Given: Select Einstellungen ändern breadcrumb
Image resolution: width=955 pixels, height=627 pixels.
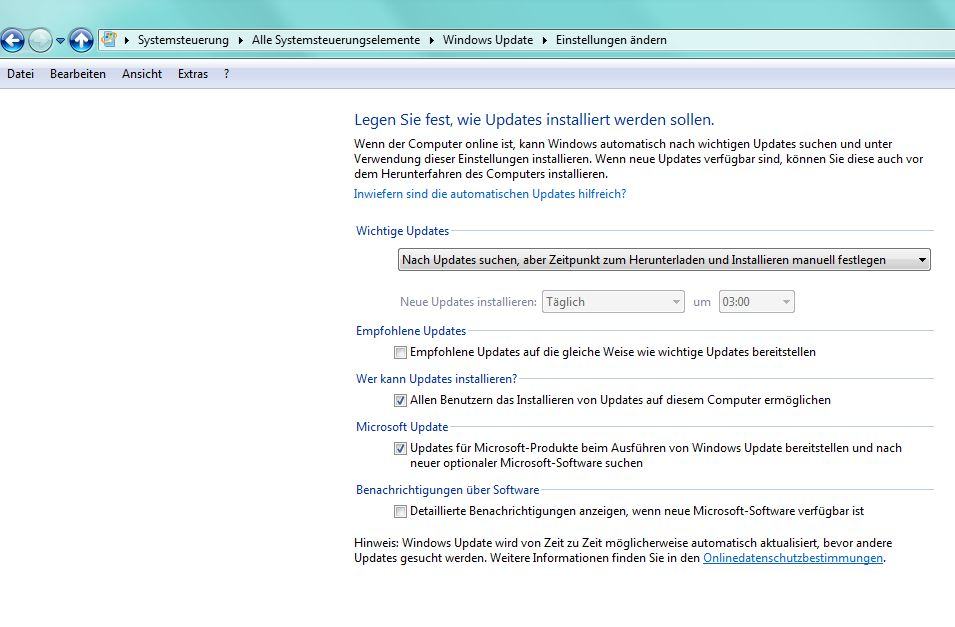Looking at the screenshot, I should [611, 40].
